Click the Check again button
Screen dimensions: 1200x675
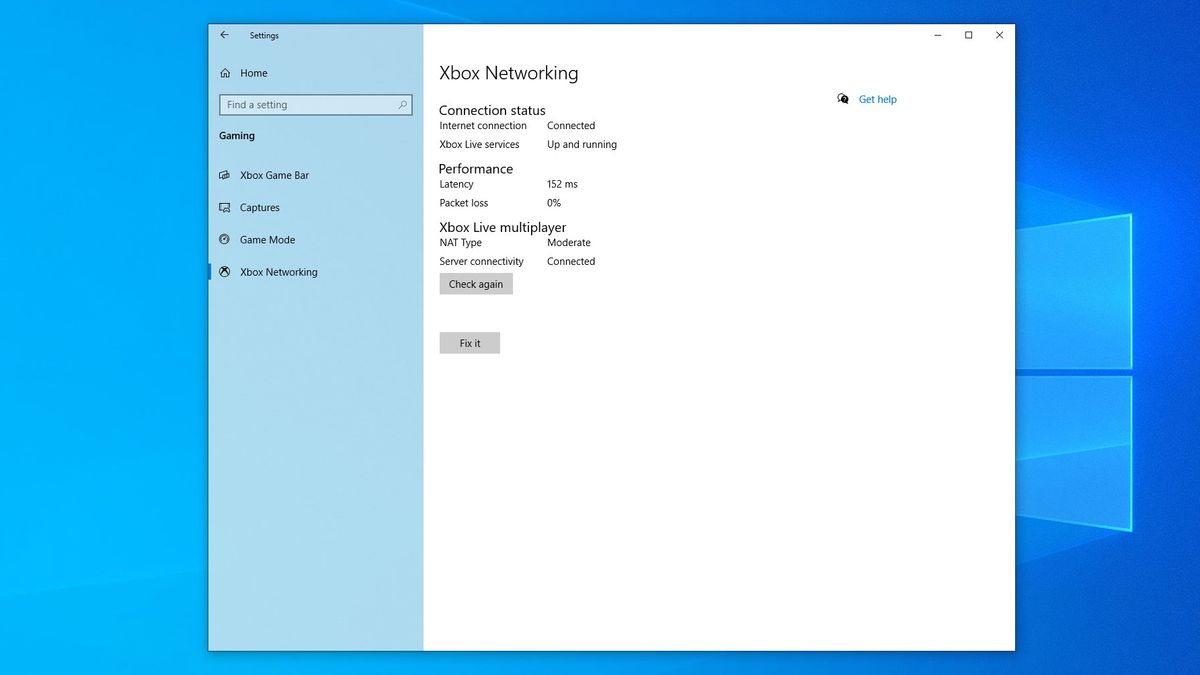coord(476,284)
